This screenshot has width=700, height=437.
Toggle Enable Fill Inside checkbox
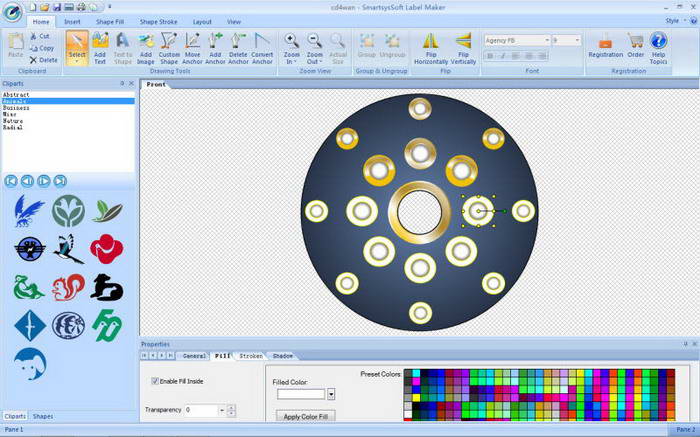[x=155, y=381]
